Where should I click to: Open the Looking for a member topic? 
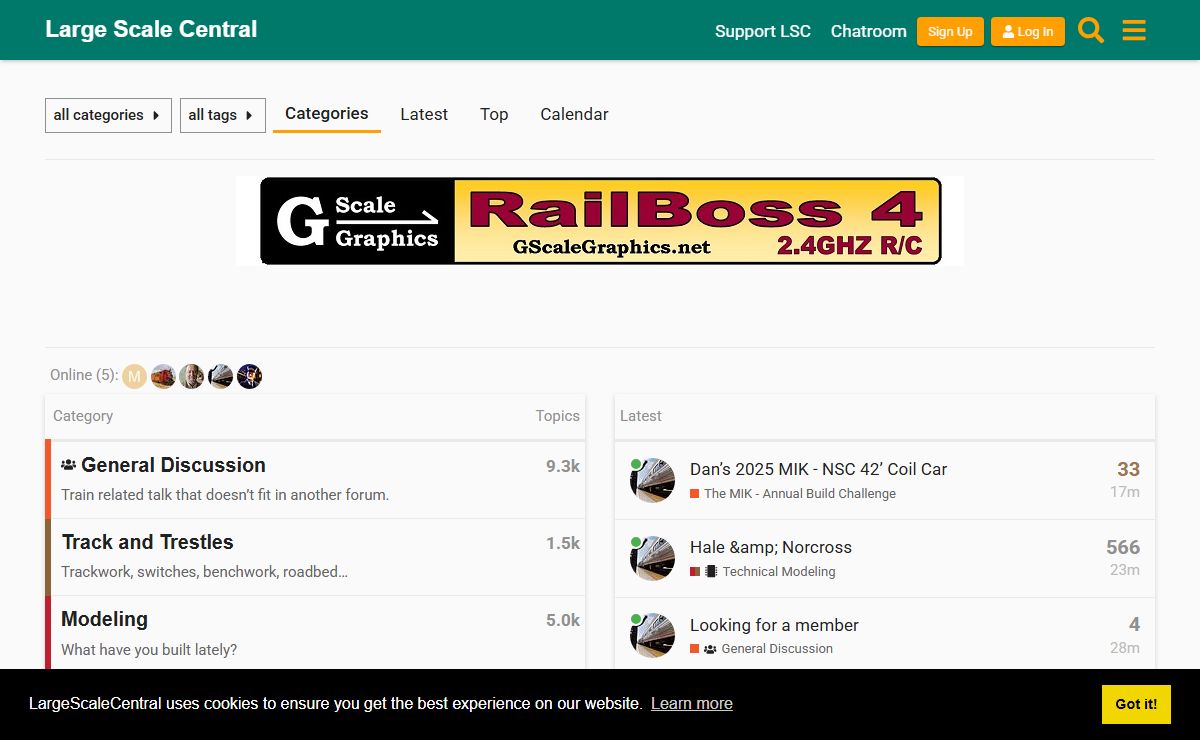coord(774,625)
